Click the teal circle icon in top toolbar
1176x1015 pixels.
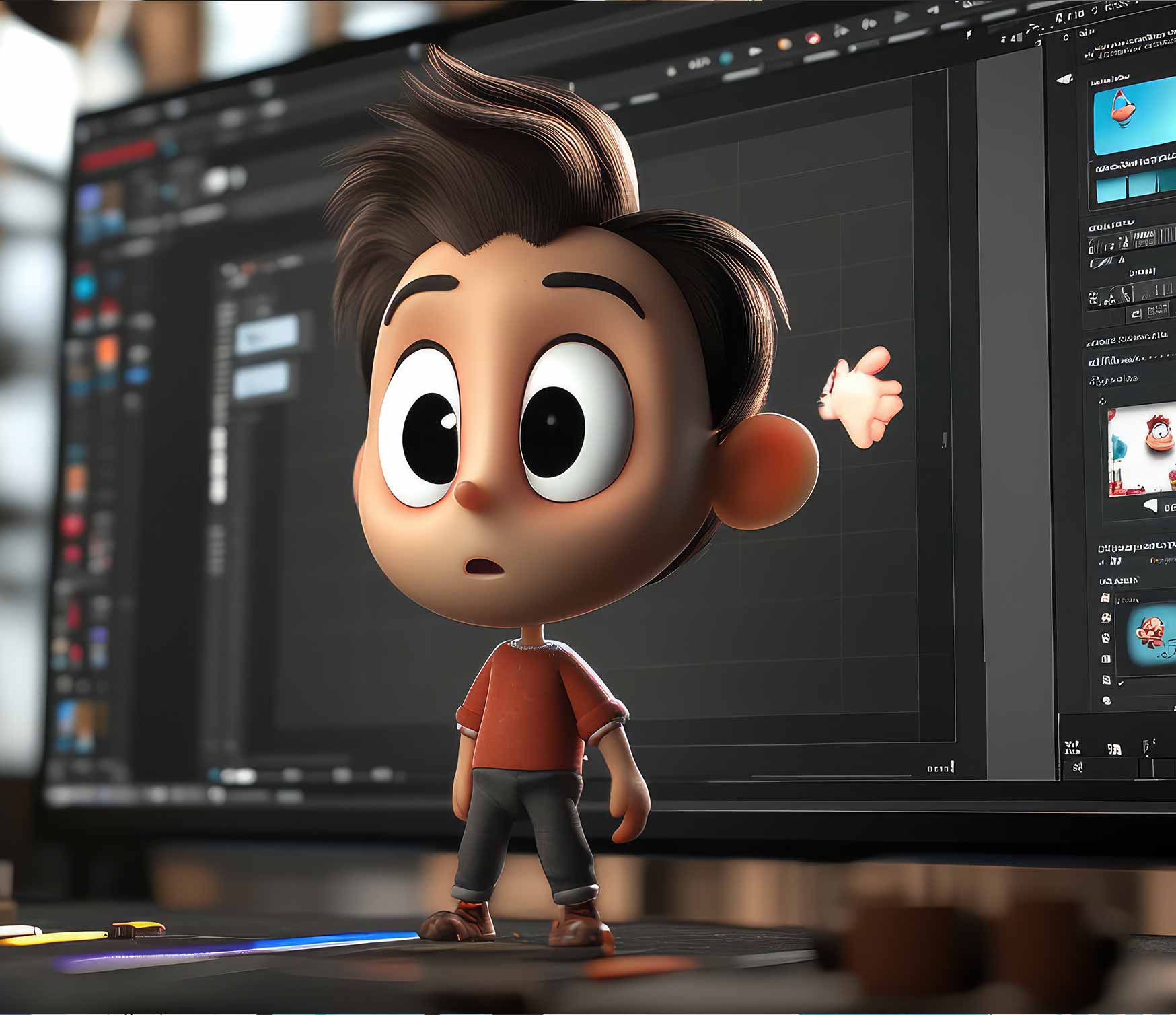[726, 58]
